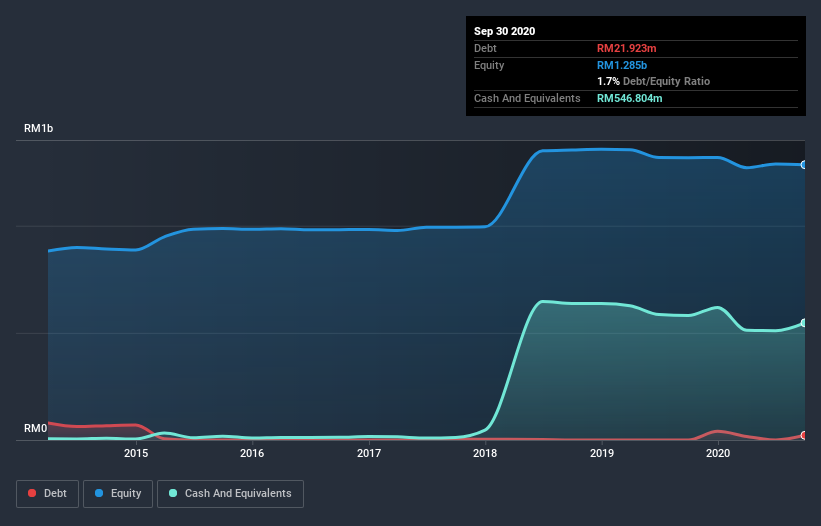Image resolution: width=821 pixels, height=526 pixels.
Task: Click the RM21.923m debt value
Action: 626,48
